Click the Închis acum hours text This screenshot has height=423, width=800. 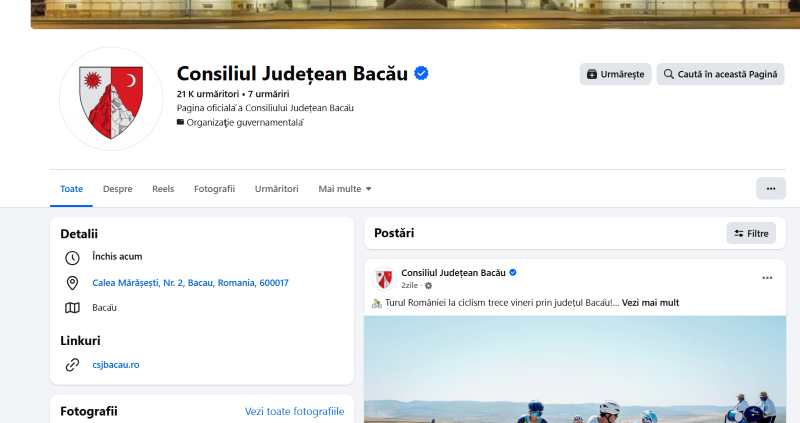click(117, 257)
